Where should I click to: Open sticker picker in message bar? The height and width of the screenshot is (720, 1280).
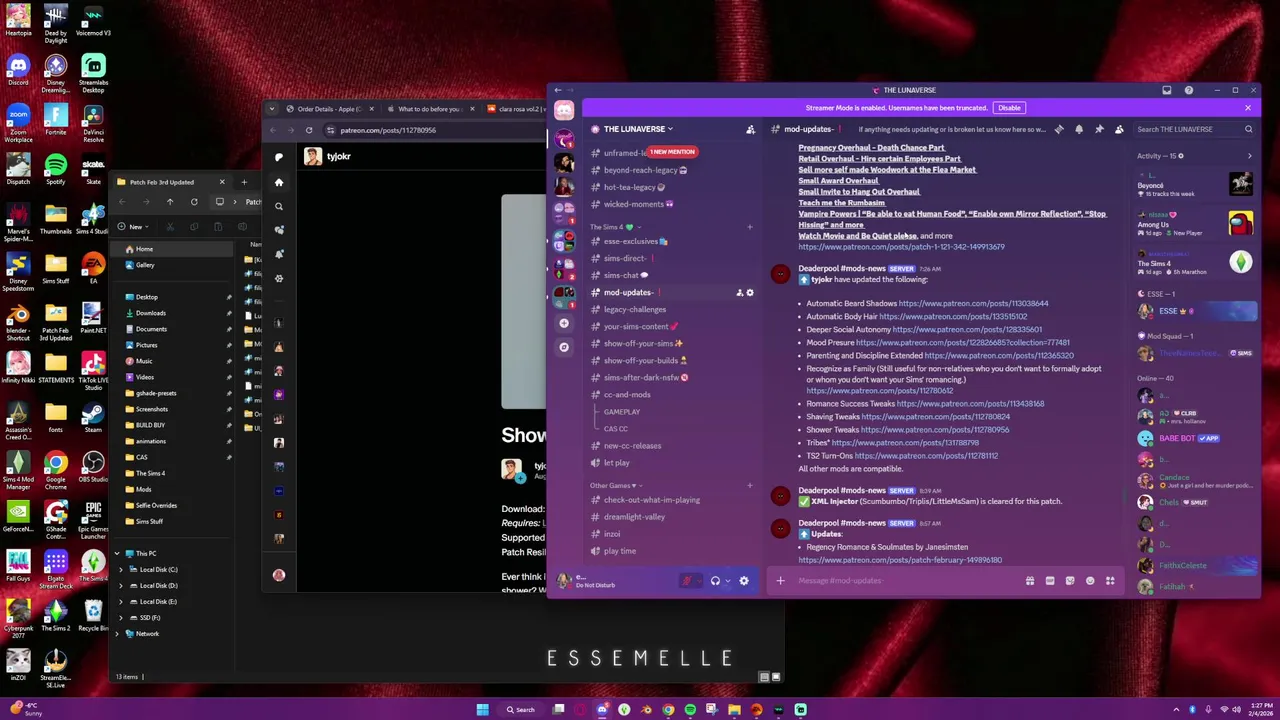1070,581
